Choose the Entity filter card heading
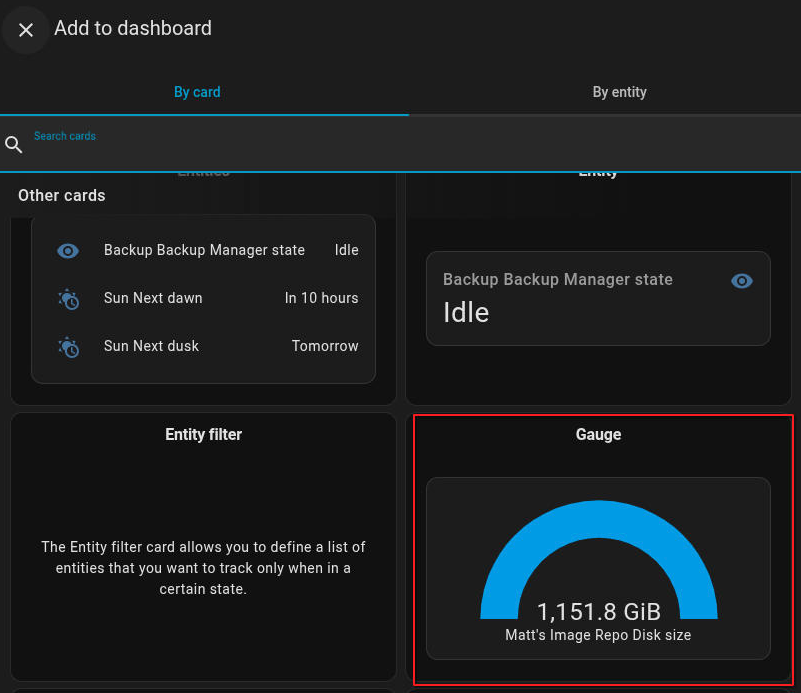The width and height of the screenshot is (801, 693). tap(203, 434)
